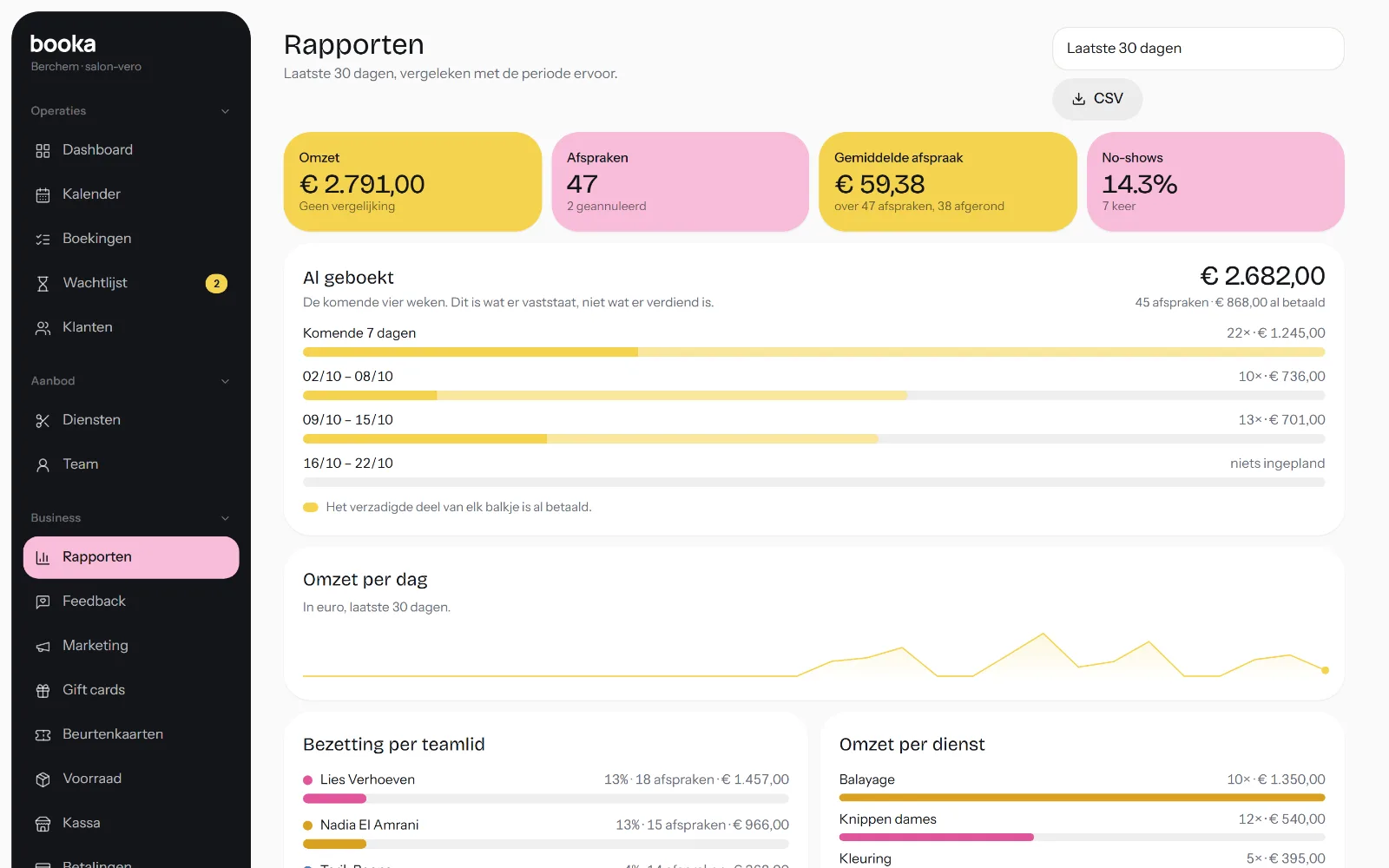Click the 16/10 – 22/10 empty week bar
Image resolution: width=1389 pixels, height=868 pixels.
point(813,483)
